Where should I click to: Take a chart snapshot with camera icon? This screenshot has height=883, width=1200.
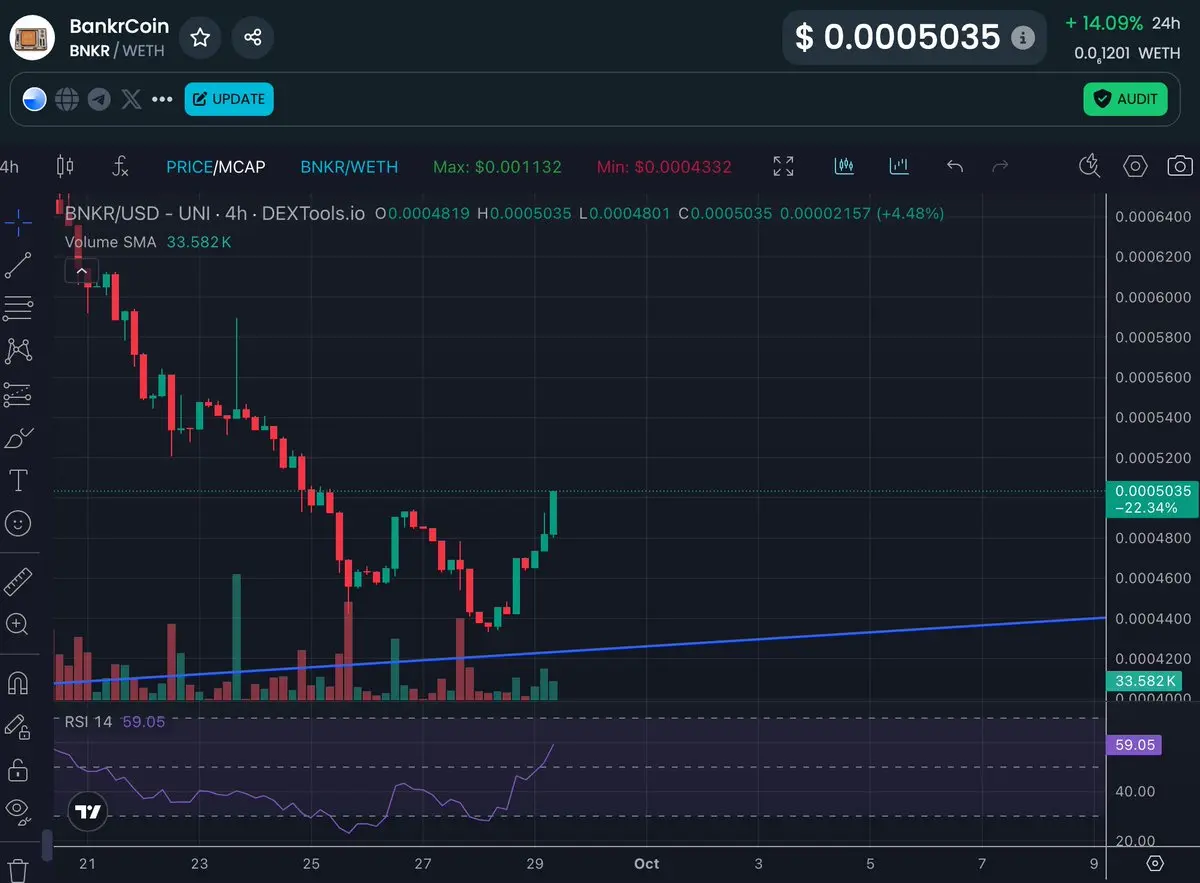point(1180,166)
